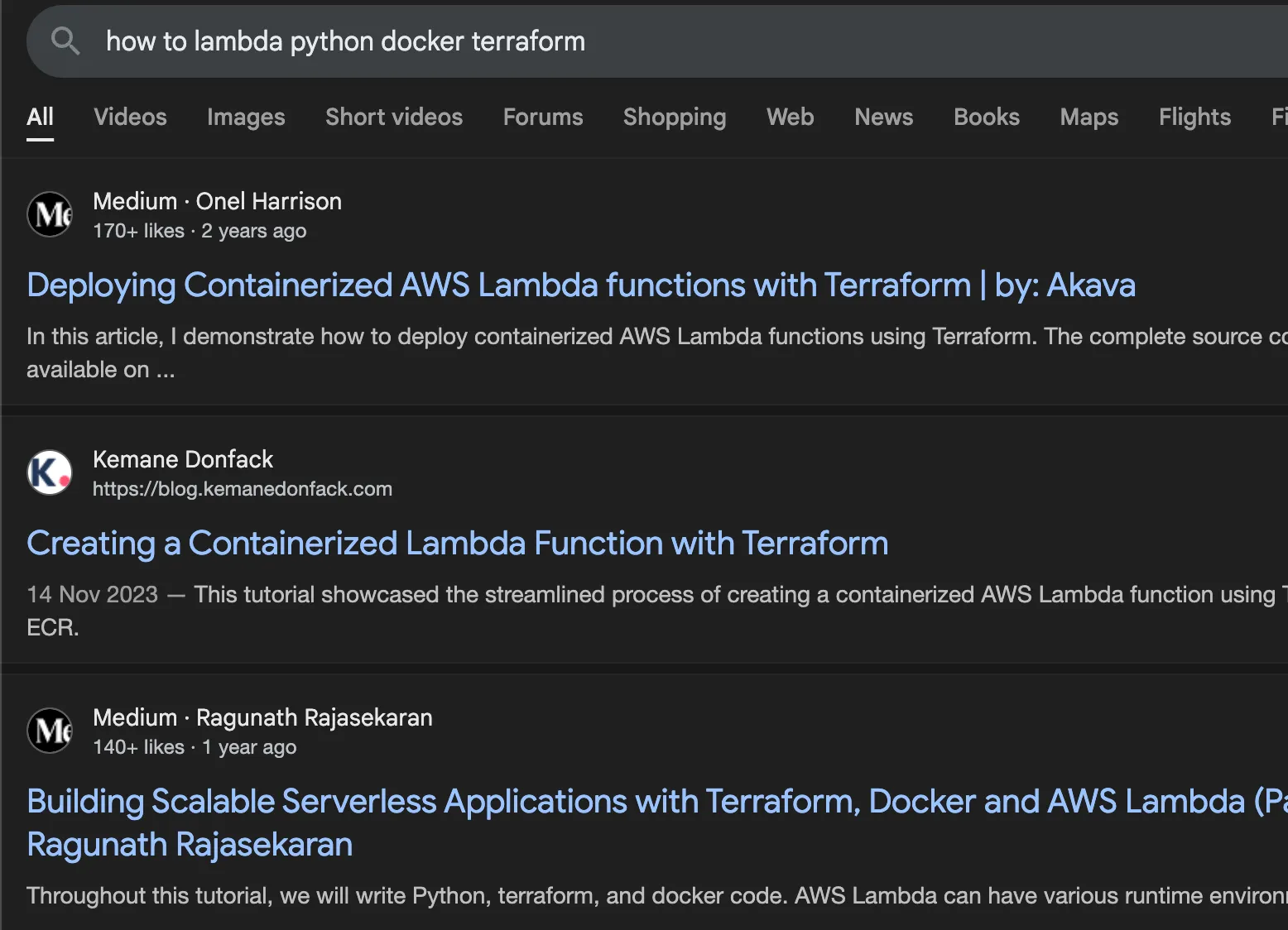Open the Shopping tab
This screenshot has height=930, width=1288.
(x=675, y=117)
